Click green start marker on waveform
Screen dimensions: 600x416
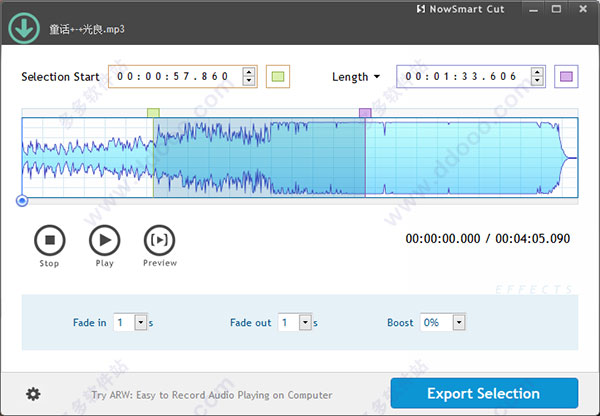[153, 113]
